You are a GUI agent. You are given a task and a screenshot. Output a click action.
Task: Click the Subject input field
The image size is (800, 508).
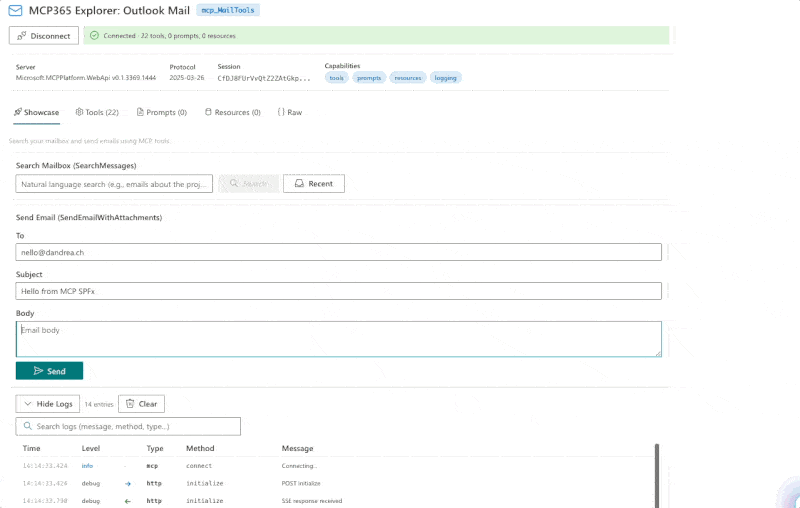point(339,291)
